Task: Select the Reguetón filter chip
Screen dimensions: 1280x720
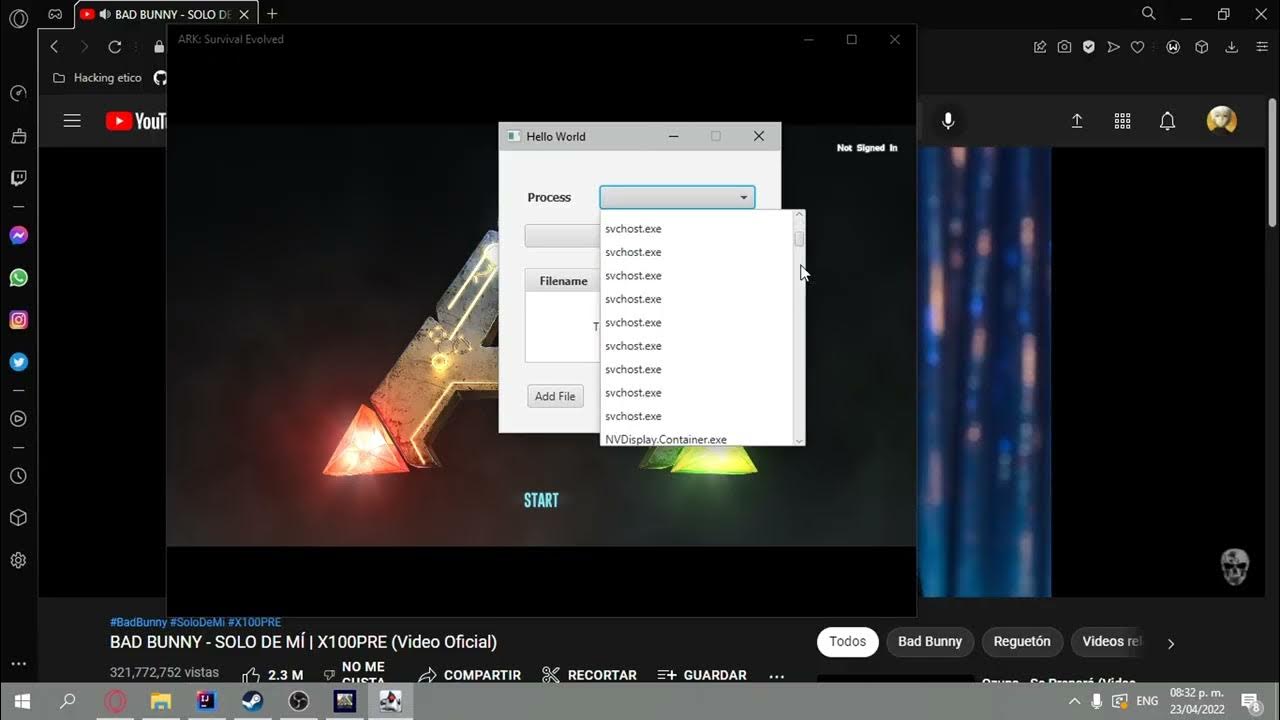Action: [x=1022, y=641]
